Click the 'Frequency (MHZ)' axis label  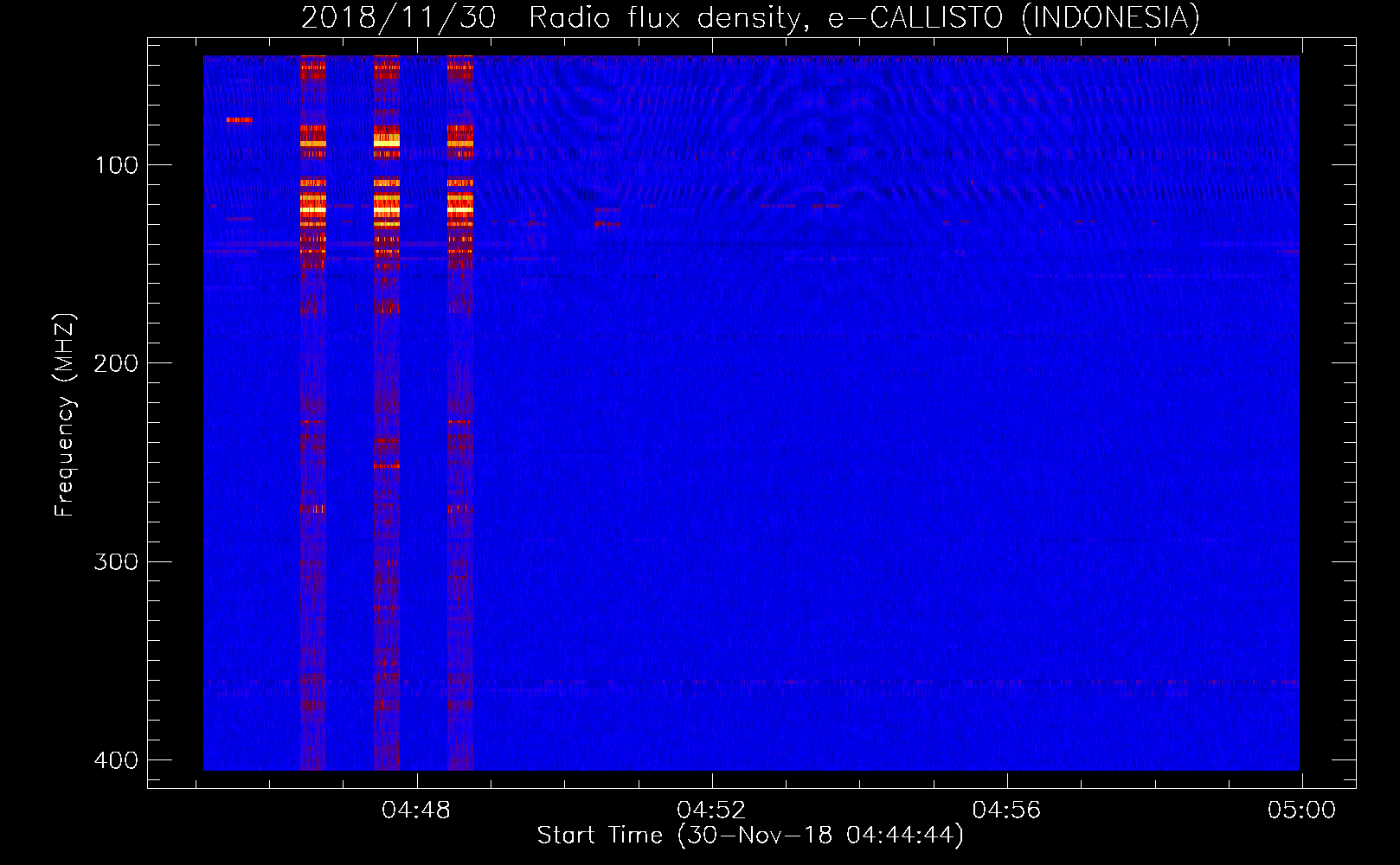tap(65, 415)
